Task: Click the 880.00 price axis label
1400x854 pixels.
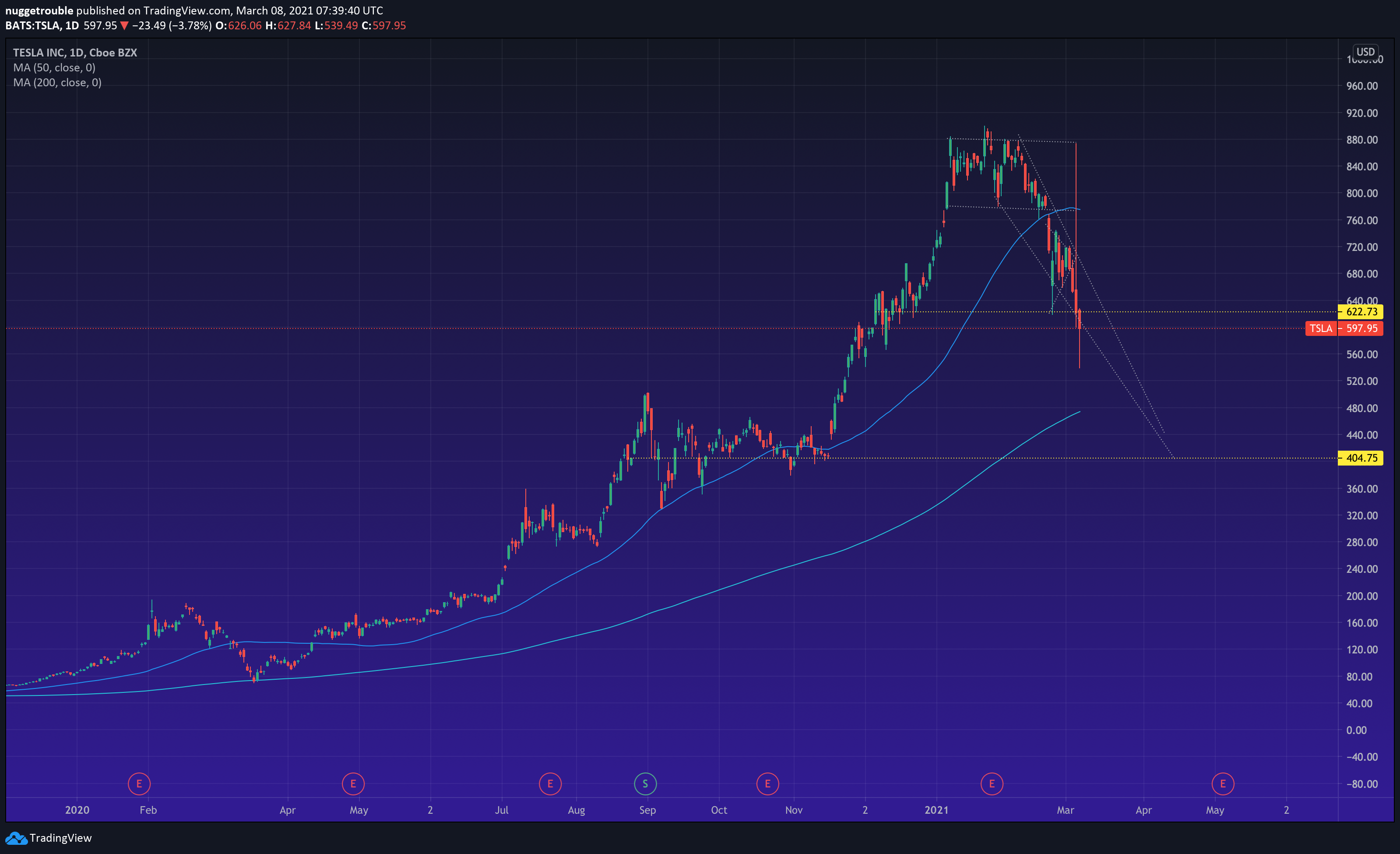Action: pos(1362,140)
